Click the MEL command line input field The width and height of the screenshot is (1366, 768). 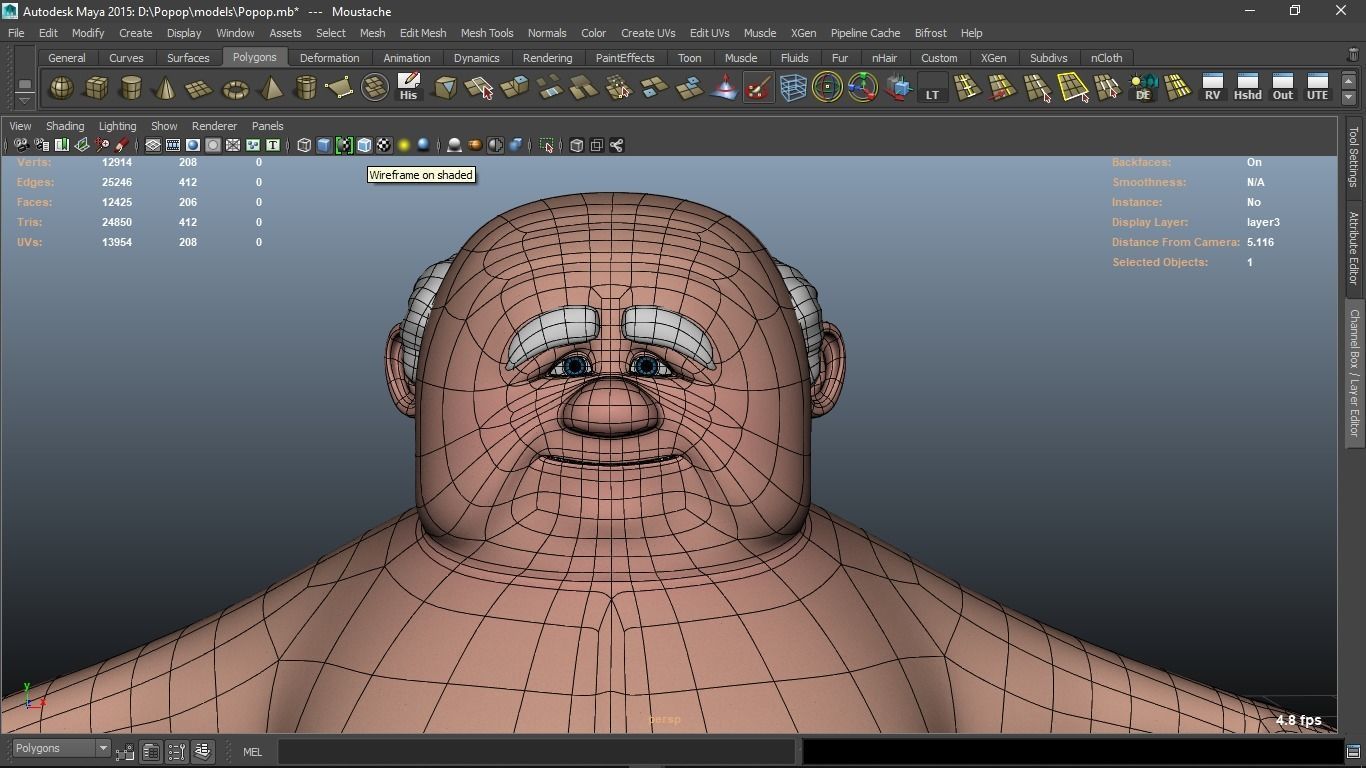pyautogui.click(x=537, y=752)
